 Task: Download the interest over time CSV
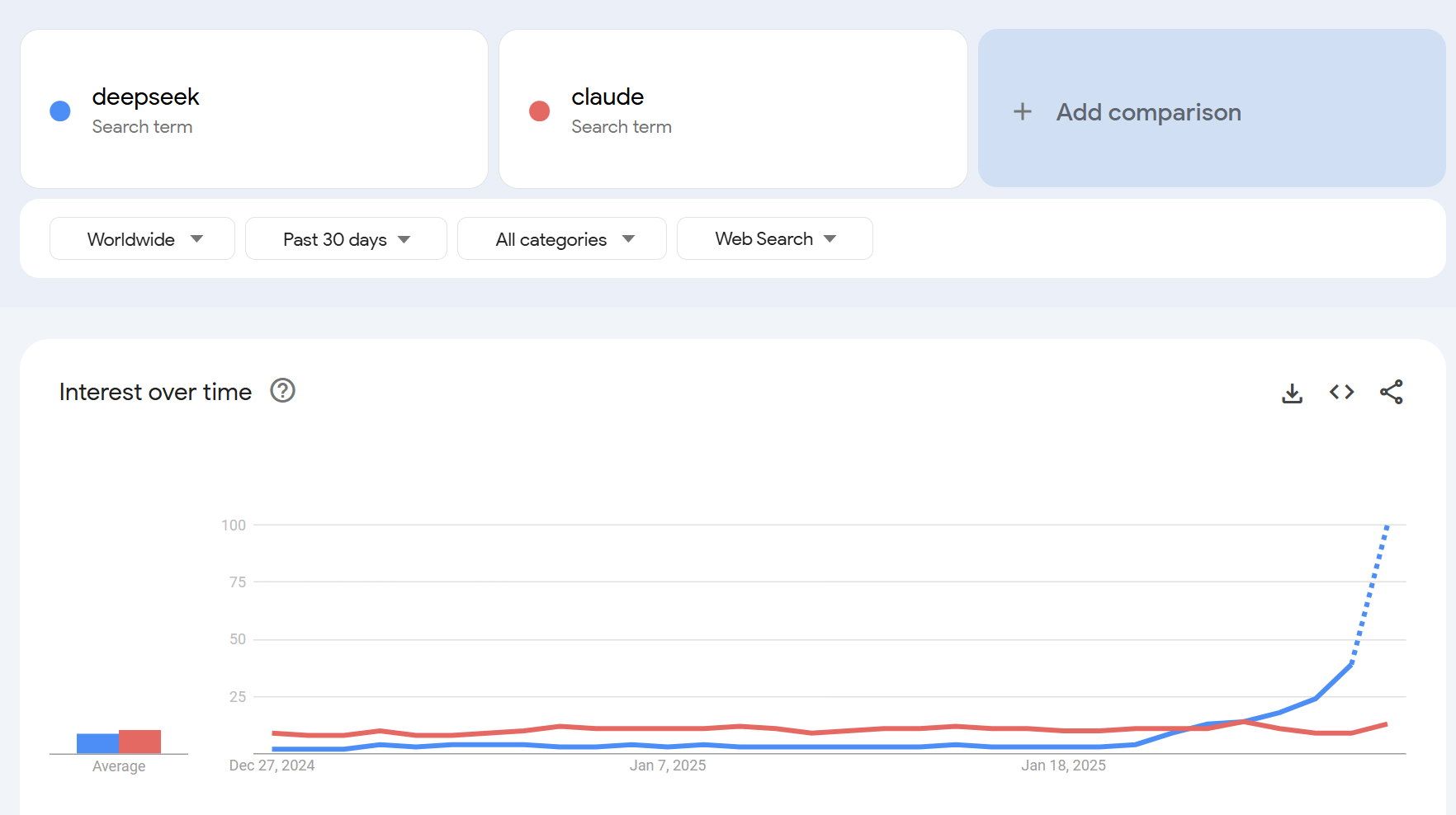pos(1292,393)
